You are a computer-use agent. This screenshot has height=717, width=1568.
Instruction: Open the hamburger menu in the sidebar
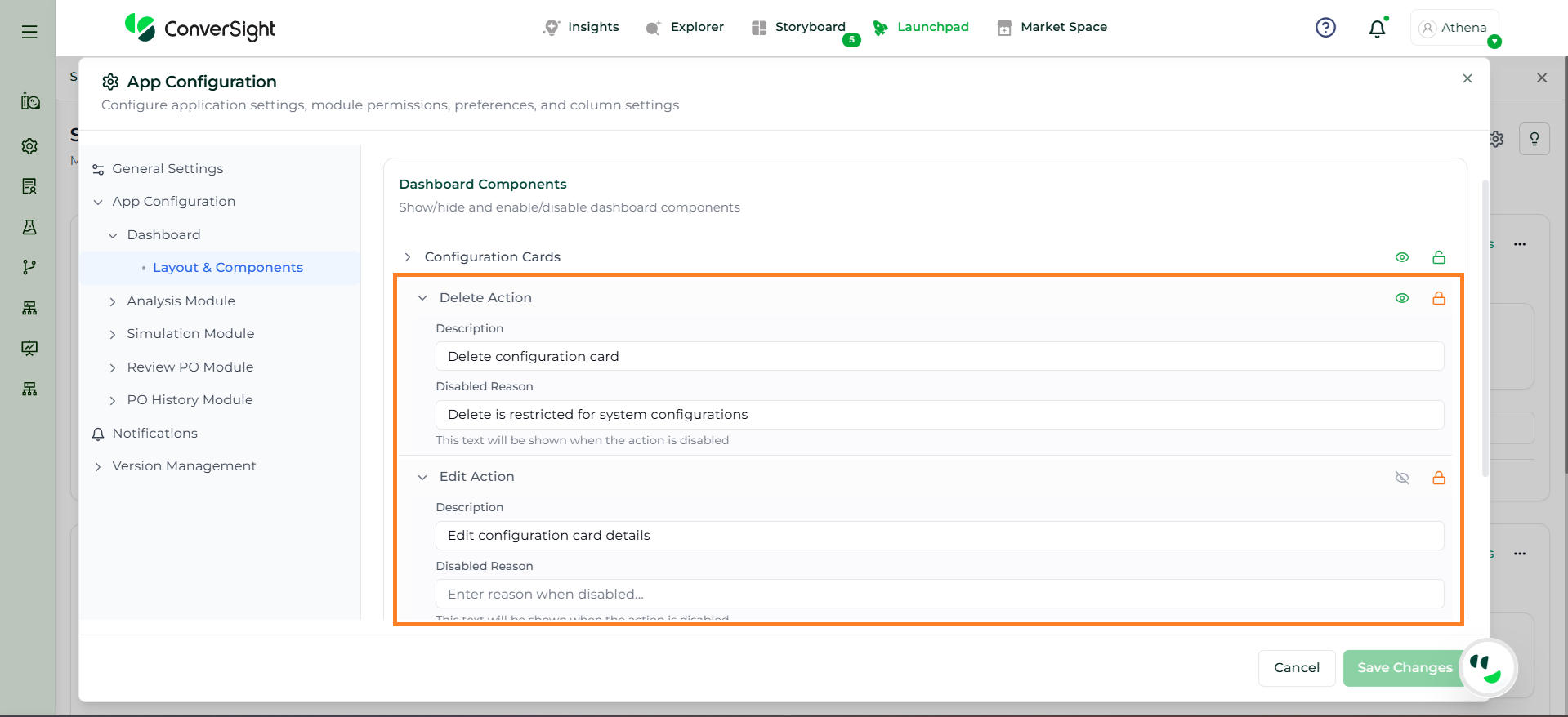[x=29, y=32]
